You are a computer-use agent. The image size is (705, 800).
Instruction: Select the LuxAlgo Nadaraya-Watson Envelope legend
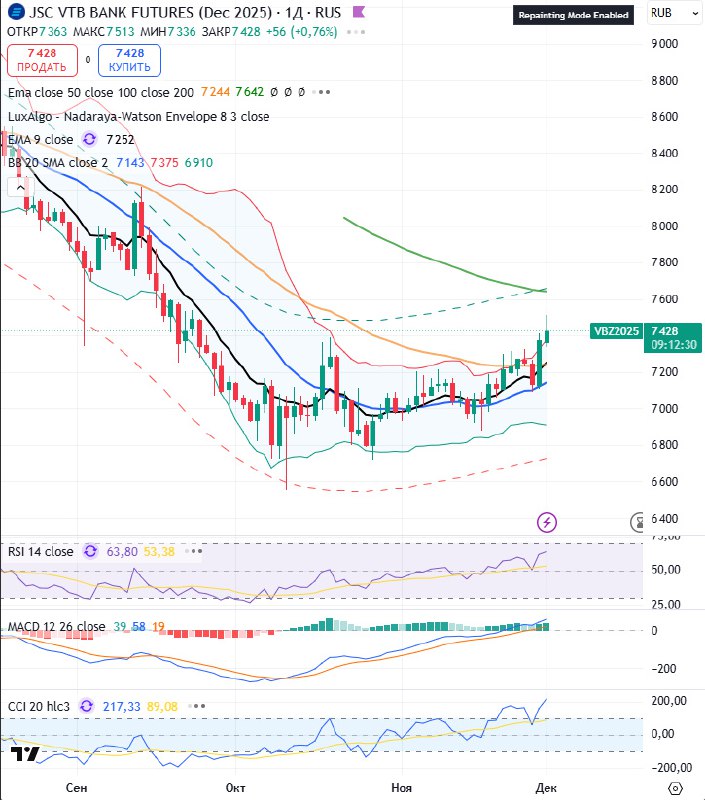[138, 116]
